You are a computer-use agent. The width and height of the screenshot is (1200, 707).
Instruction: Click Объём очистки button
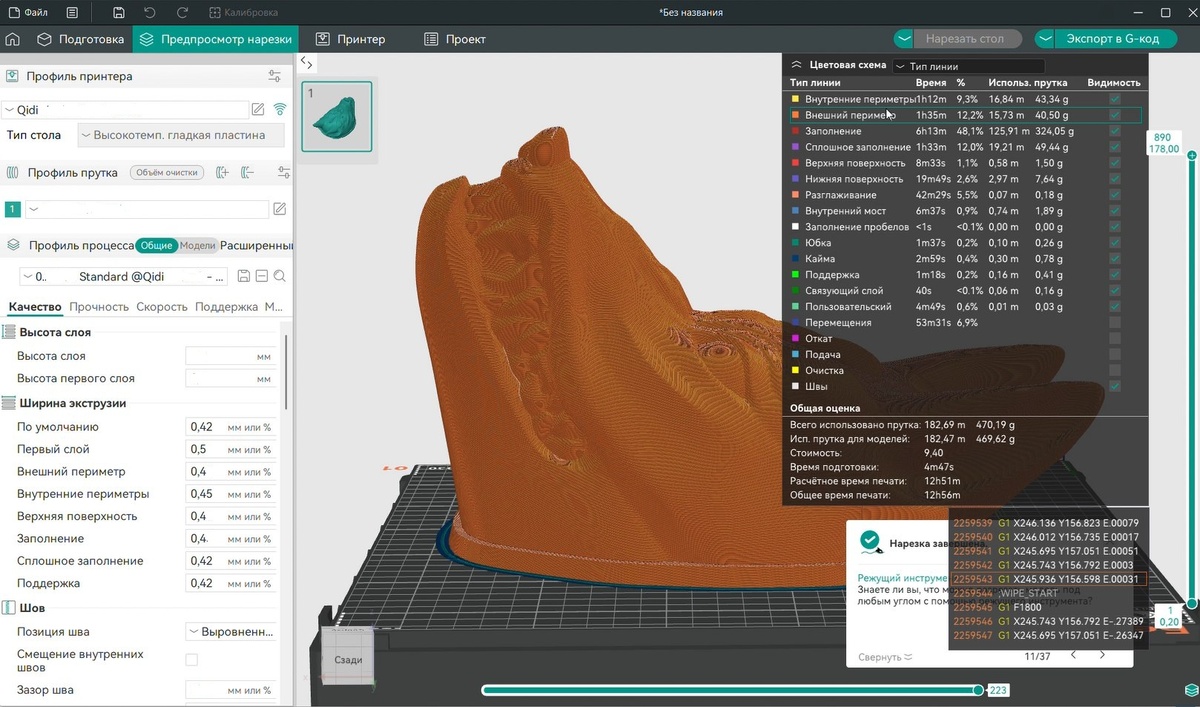click(166, 173)
